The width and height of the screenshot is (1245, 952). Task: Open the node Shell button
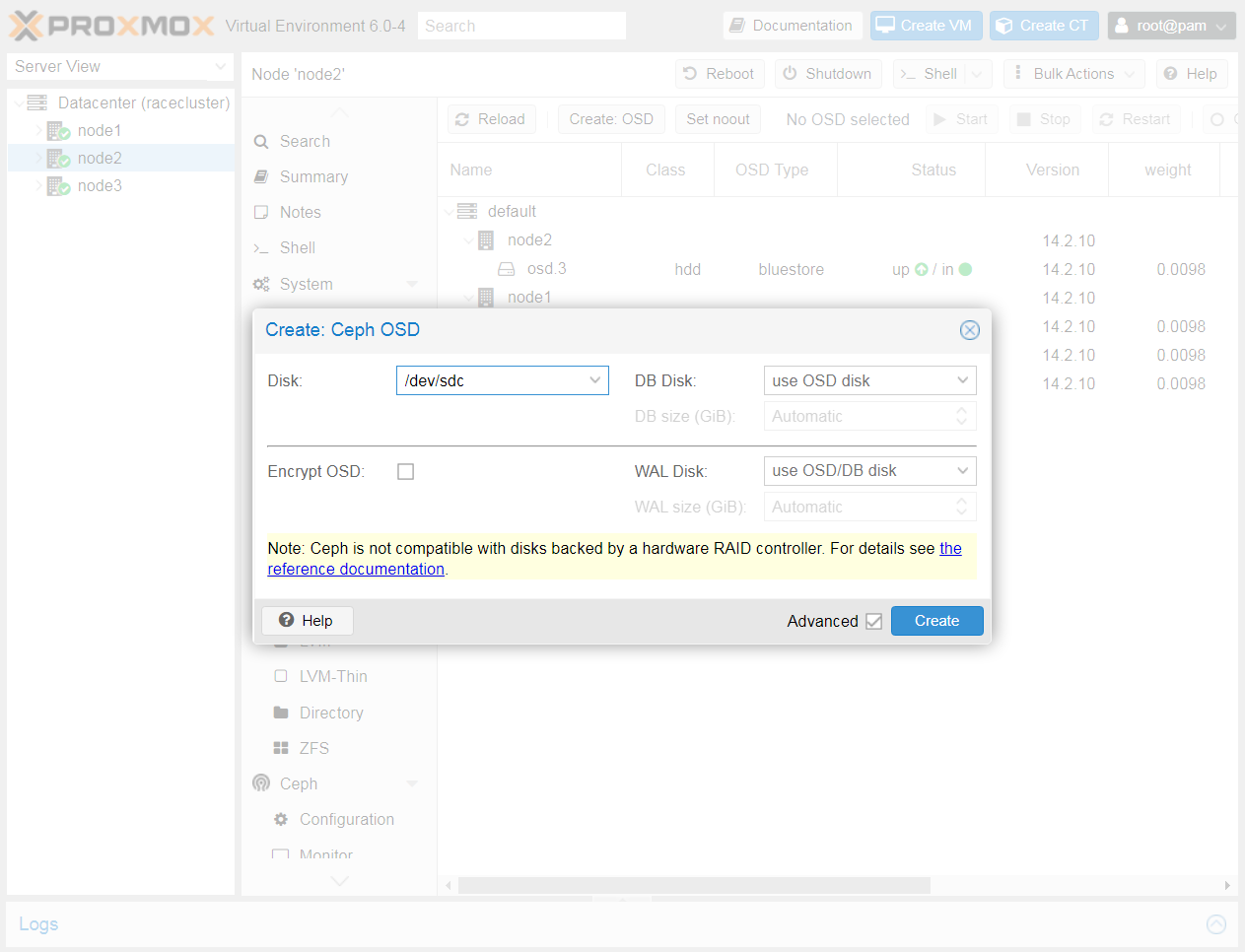(929, 74)
